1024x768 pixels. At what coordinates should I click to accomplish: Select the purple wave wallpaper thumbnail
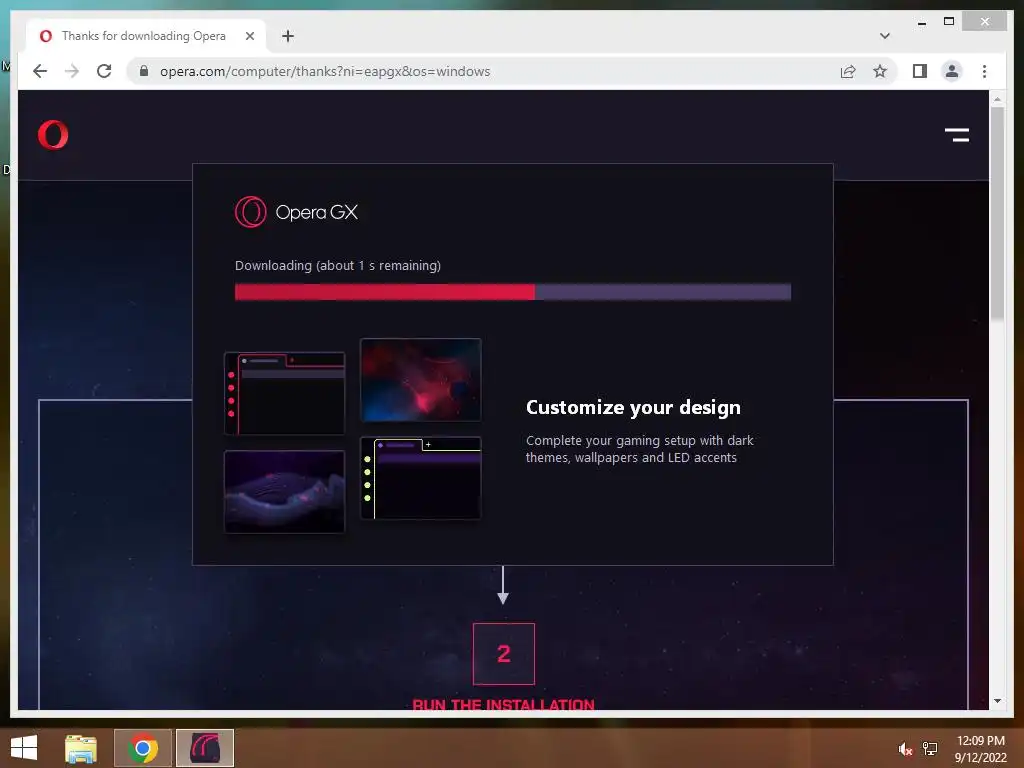284,492
